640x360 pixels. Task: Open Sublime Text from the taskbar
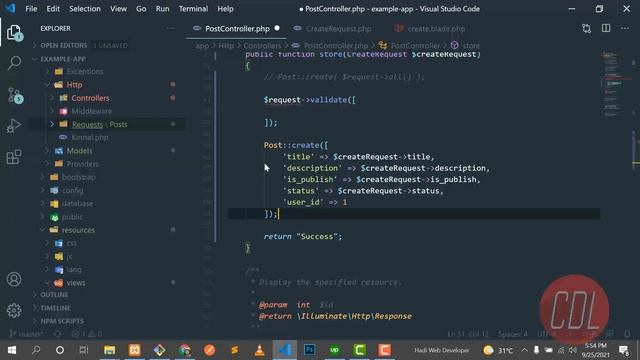234,350
